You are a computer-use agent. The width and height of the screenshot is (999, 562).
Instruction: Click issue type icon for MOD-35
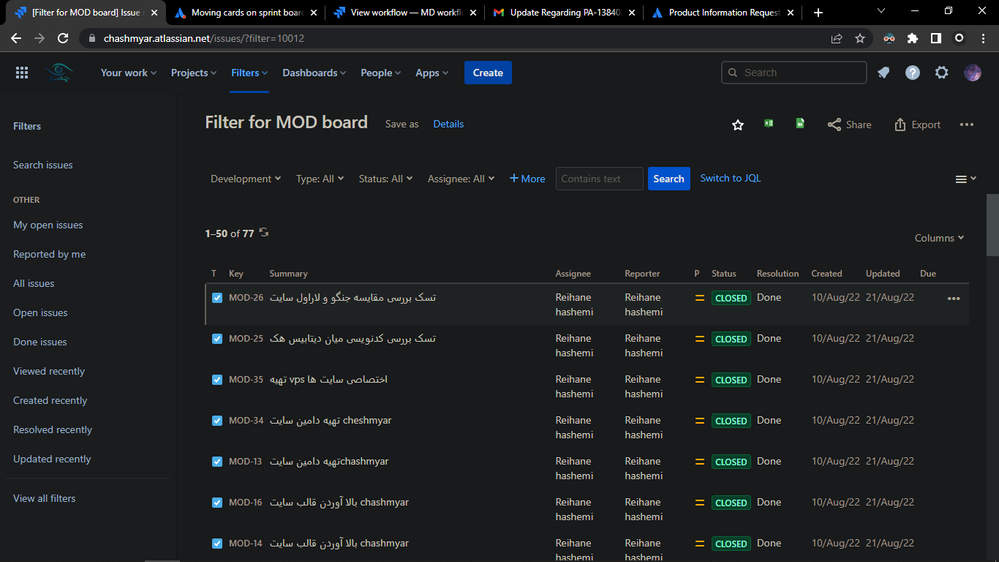217,380
